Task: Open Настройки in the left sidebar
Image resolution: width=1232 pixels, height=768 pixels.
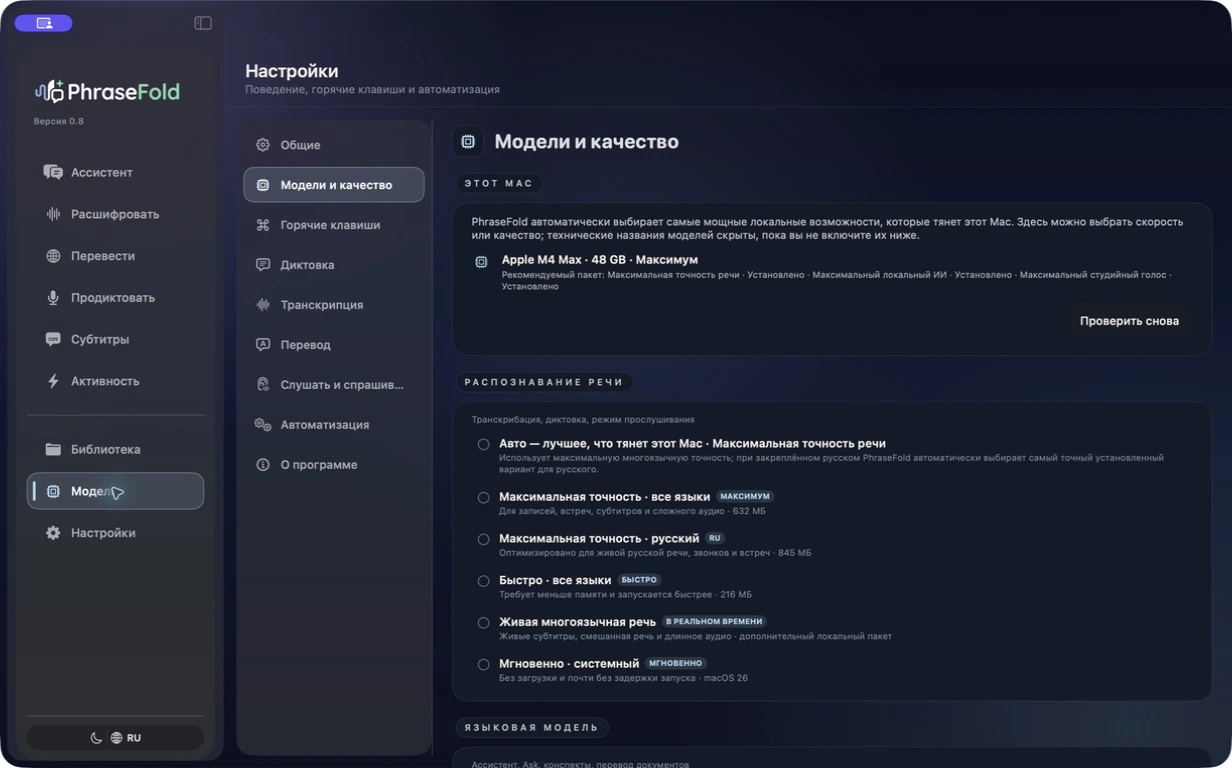Action: [x=115, y=533]
